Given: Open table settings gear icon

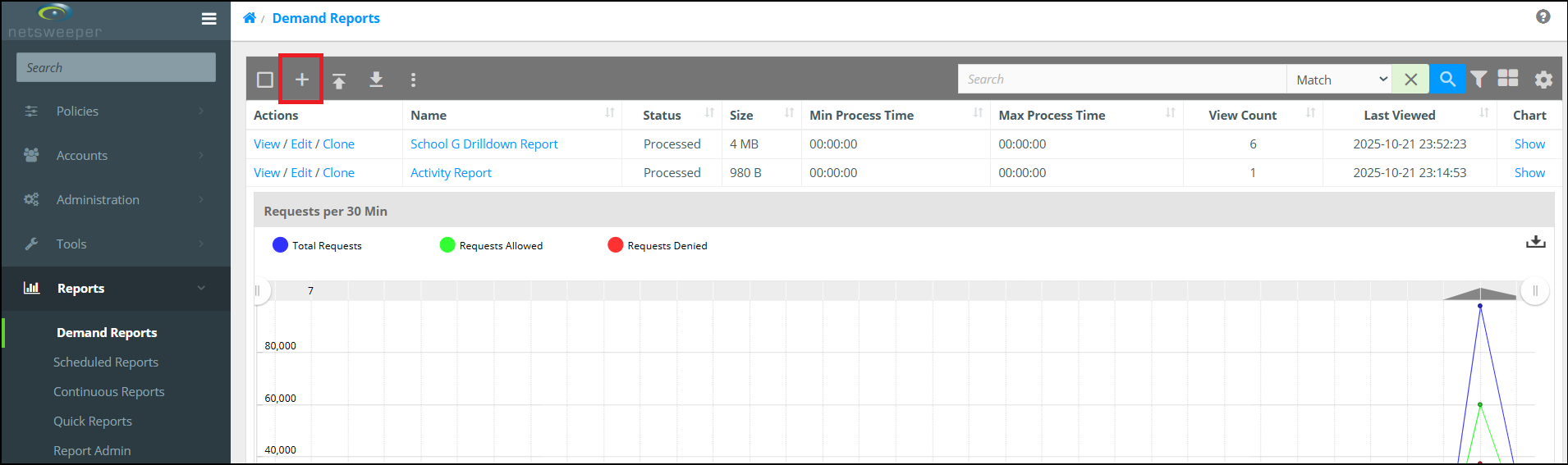Looking at the screenshot, I should (1543, 80).
